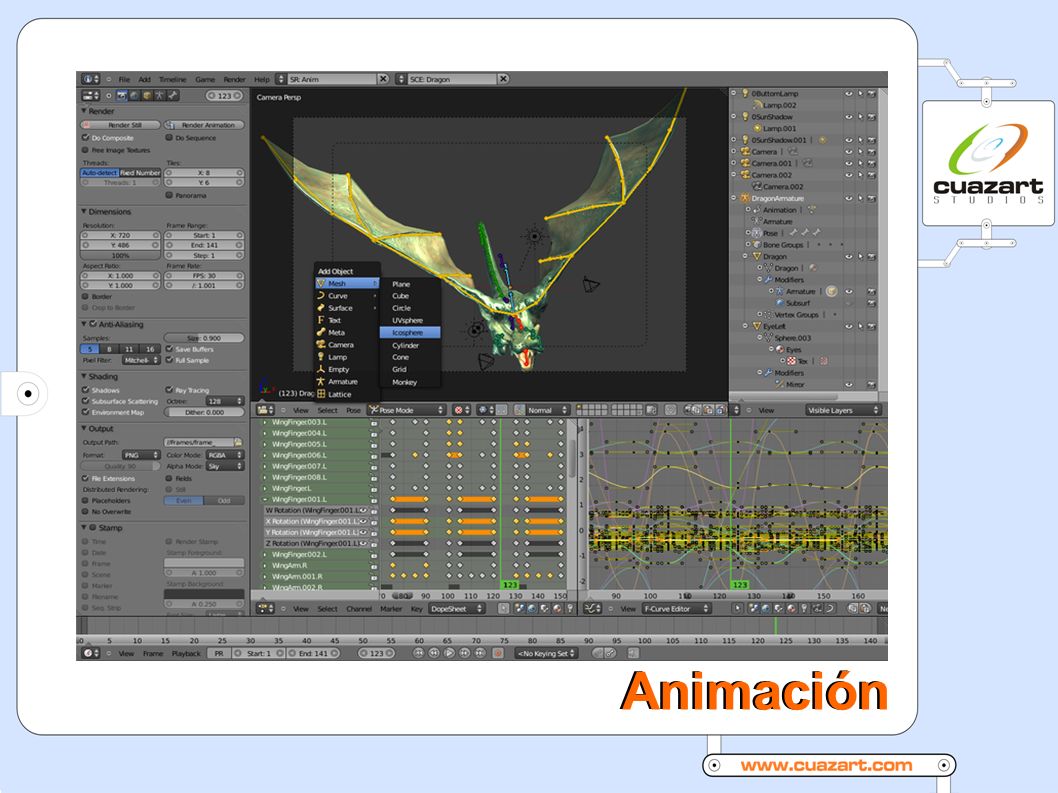Click the Camera.001 camera icon in outliner
Image resolution: width=1058 pixels, height=793 pixels.
745,163
